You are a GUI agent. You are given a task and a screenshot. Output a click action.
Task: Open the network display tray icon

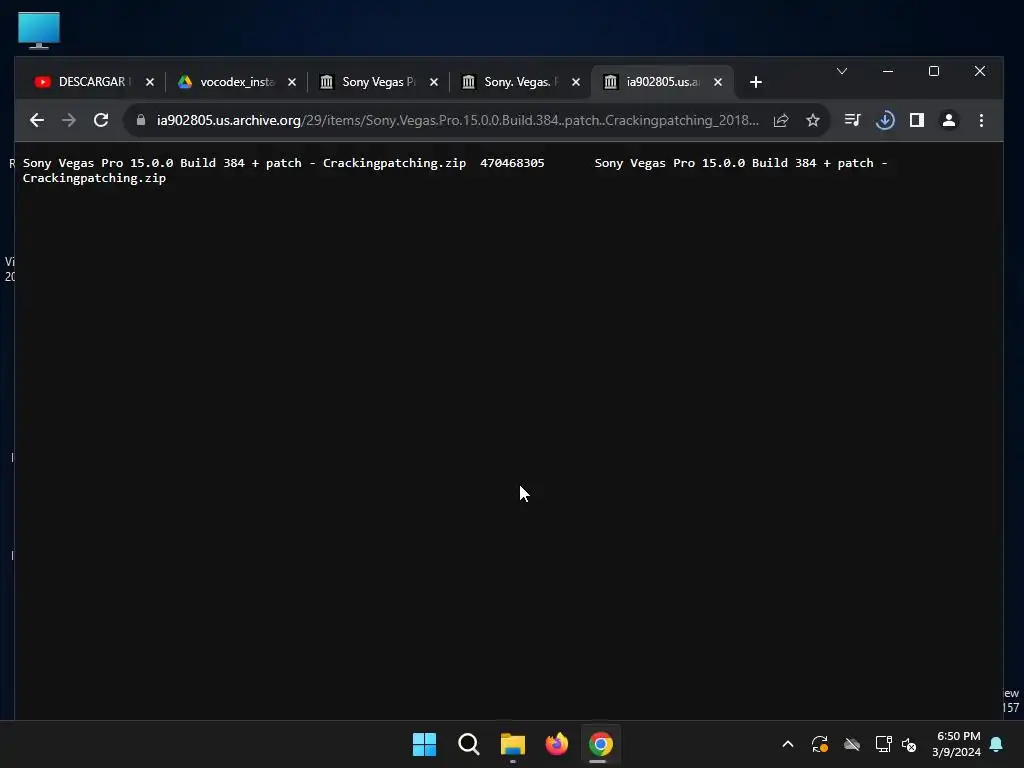tap(883, 744)
